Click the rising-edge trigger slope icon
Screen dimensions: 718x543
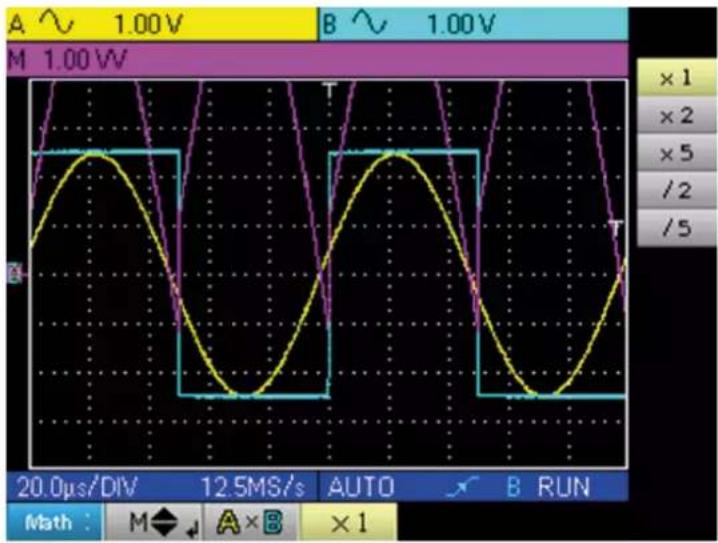[462, 487]
